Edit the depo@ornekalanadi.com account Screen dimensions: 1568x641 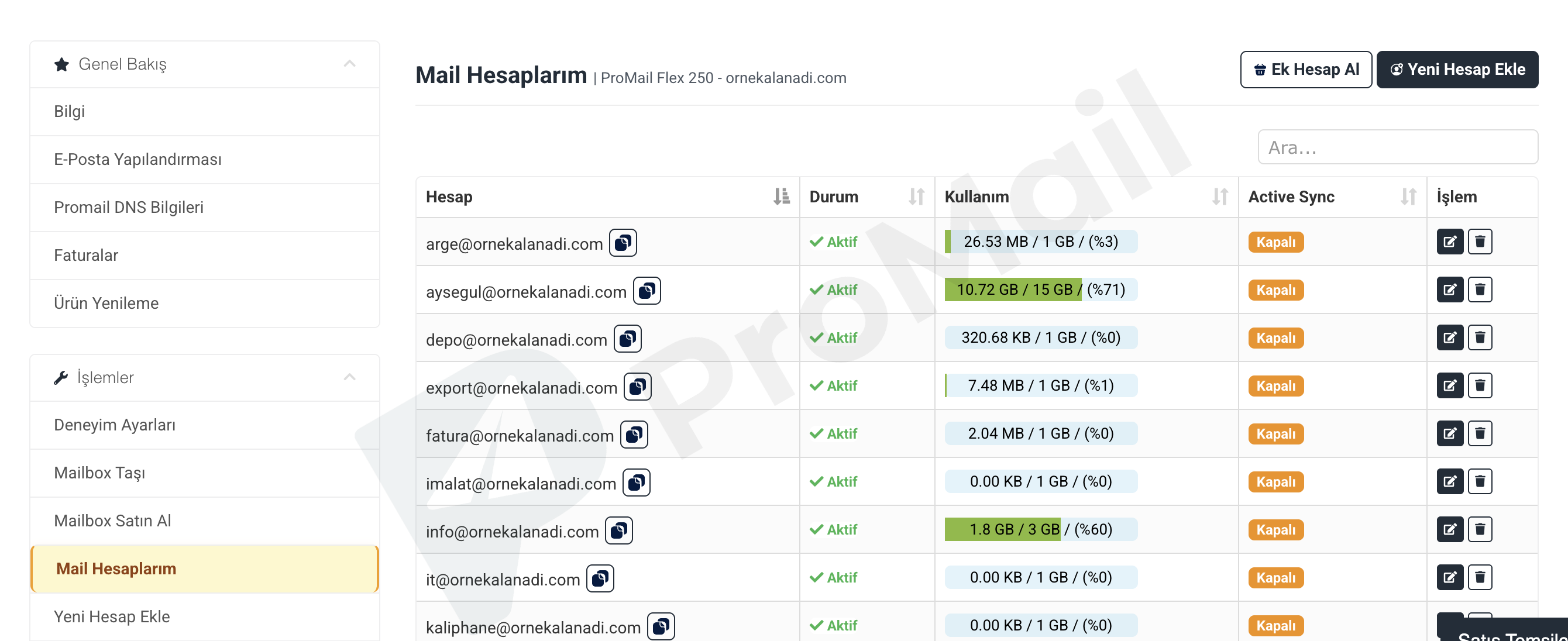(1450, 337)
